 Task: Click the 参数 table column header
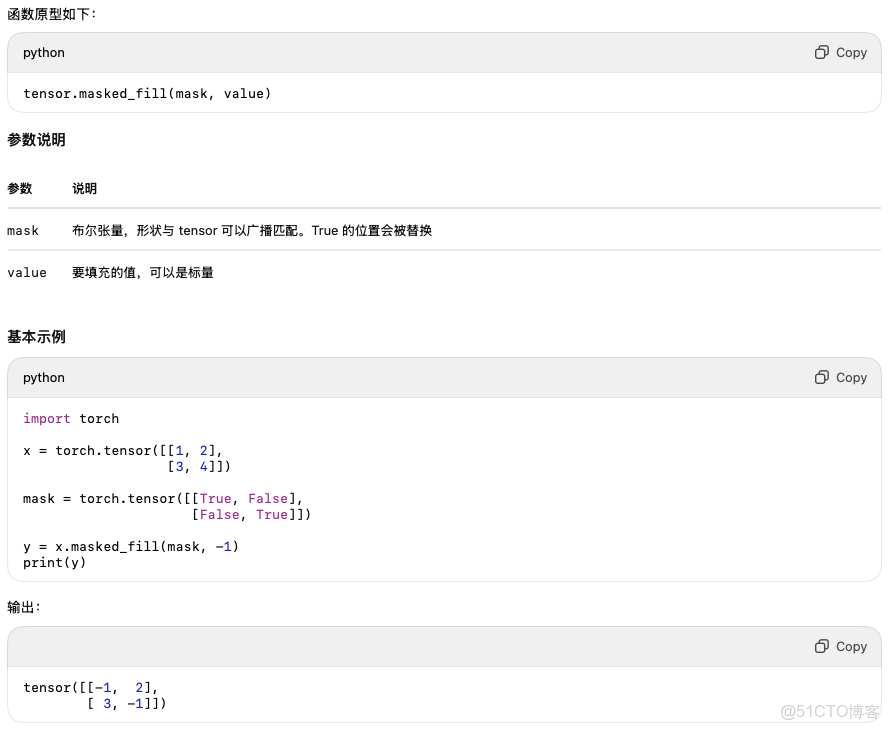tap(20, 188)
